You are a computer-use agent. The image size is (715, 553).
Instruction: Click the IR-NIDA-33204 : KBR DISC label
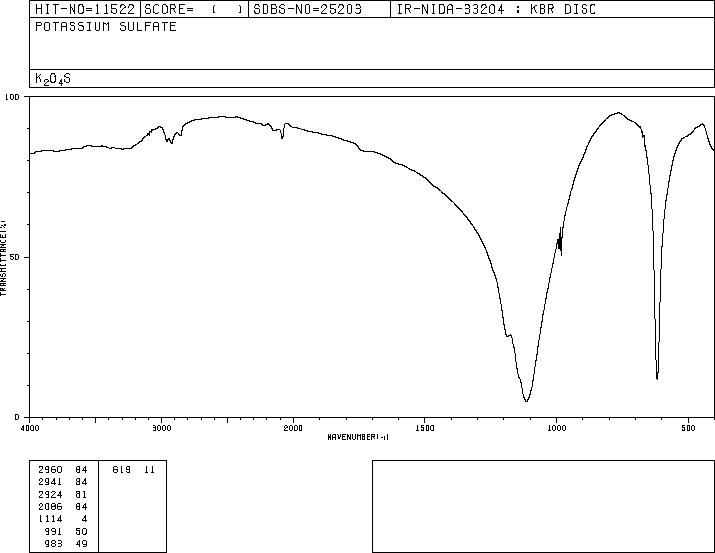[496, 9]
